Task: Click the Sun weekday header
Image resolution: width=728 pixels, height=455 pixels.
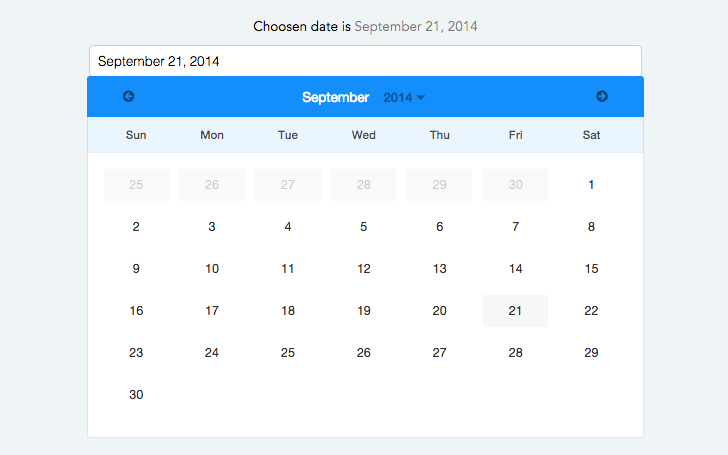Action: [136, 135]
